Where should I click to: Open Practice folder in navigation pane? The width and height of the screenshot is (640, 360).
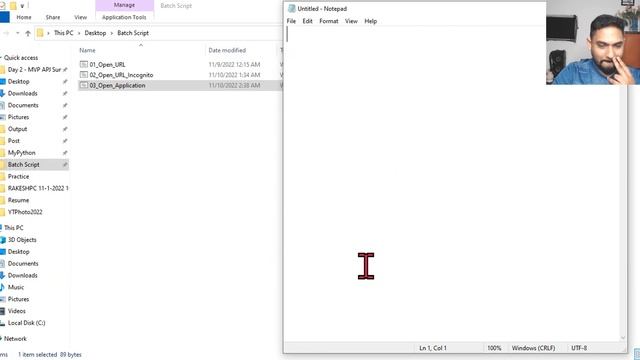[18, 176]
